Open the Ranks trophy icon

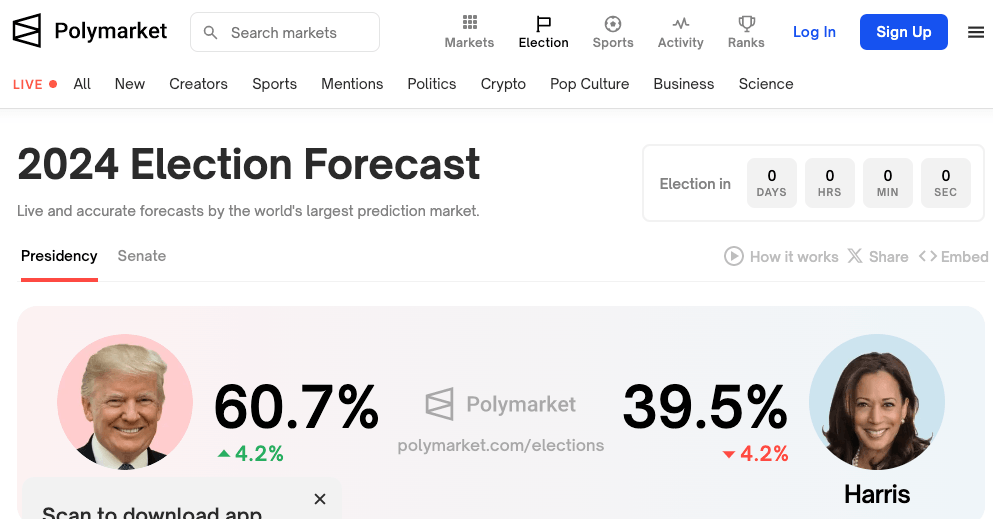(746, 23)
